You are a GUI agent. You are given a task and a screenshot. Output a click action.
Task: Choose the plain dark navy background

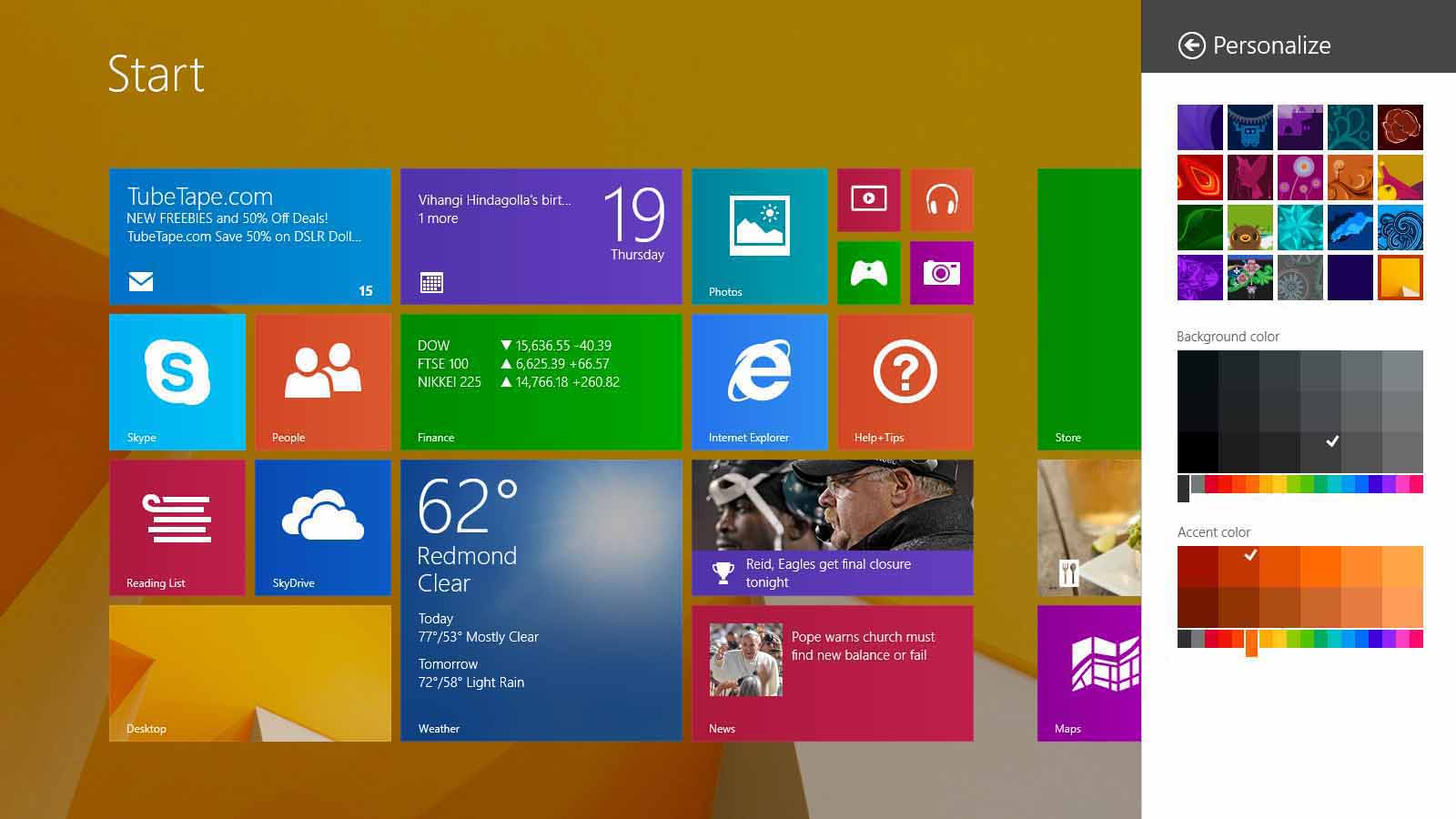click(x=1350, y=278)
